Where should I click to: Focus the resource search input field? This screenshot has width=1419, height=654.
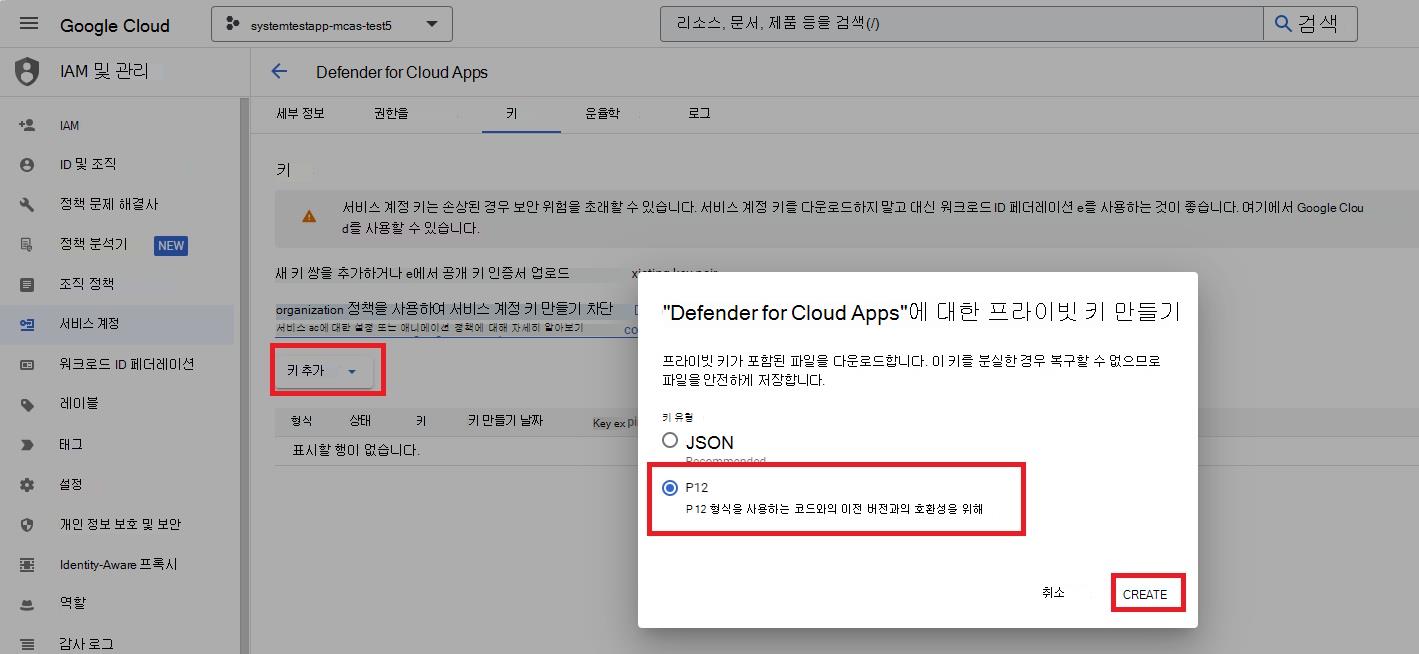(x=962, y=24)
